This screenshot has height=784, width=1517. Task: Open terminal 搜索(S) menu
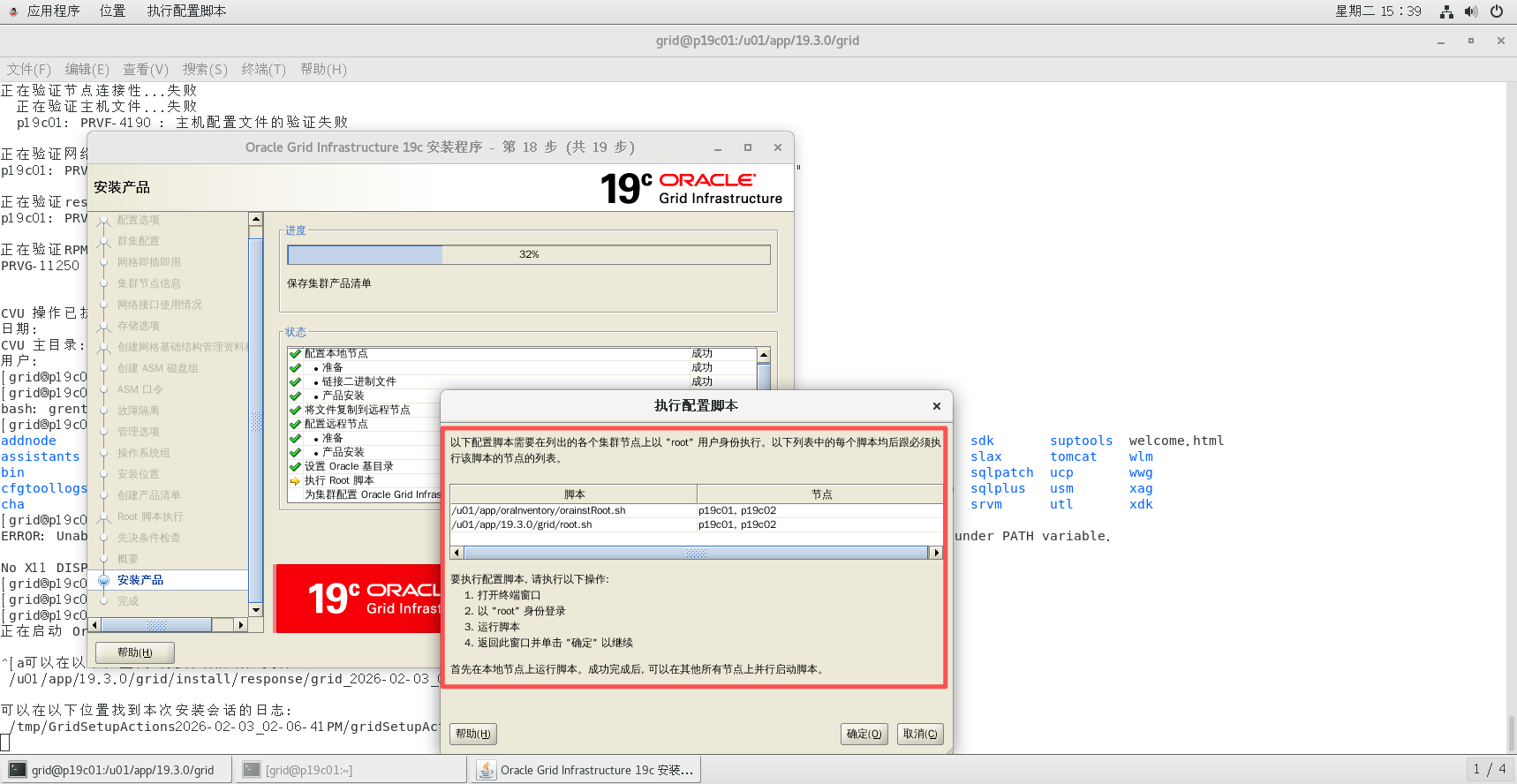(x=205, y=69)
